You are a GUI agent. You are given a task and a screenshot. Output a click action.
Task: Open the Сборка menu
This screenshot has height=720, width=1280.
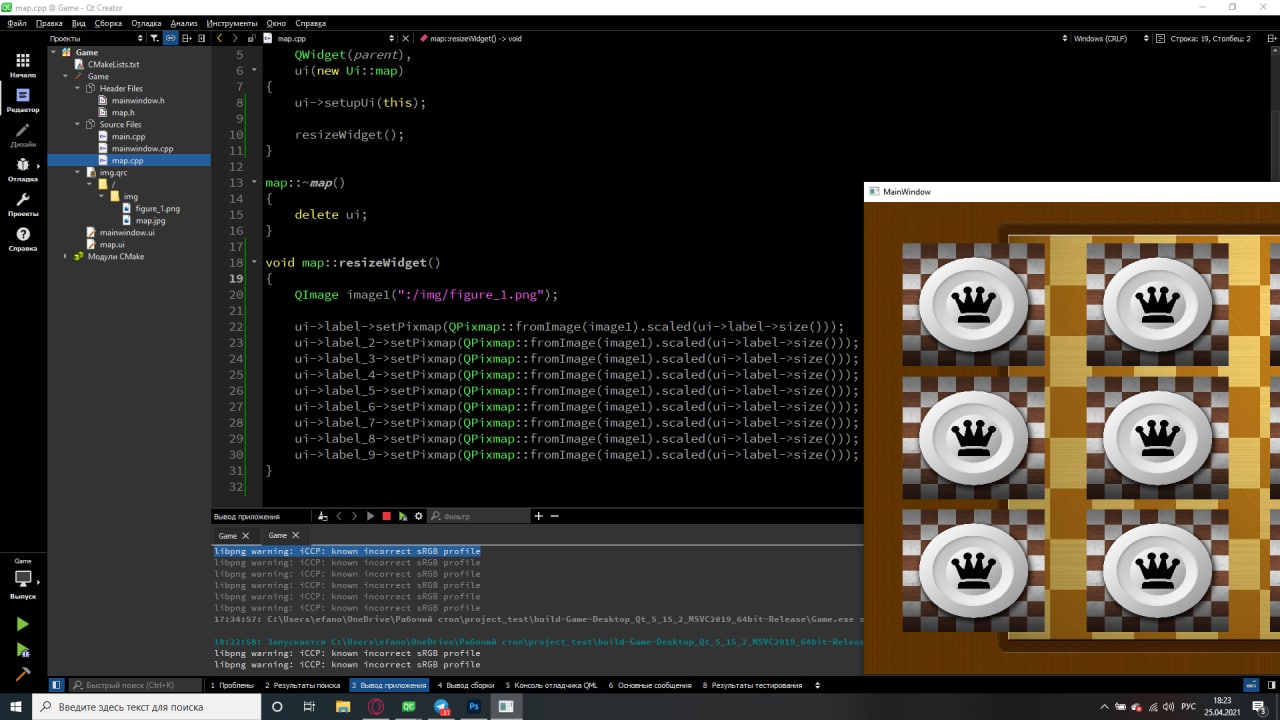(x=108, y=22)
